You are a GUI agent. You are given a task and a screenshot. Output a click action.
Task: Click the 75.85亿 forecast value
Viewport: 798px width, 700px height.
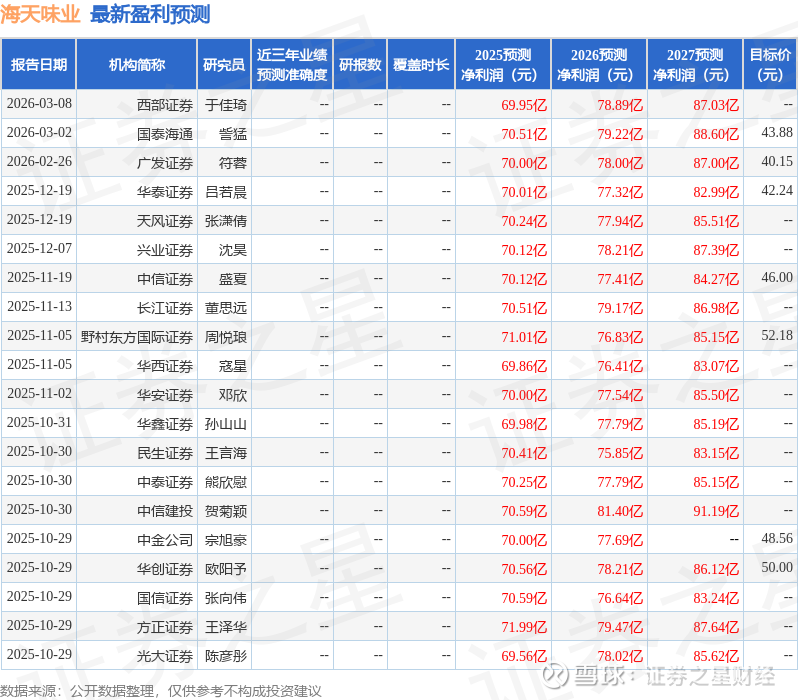620,454
